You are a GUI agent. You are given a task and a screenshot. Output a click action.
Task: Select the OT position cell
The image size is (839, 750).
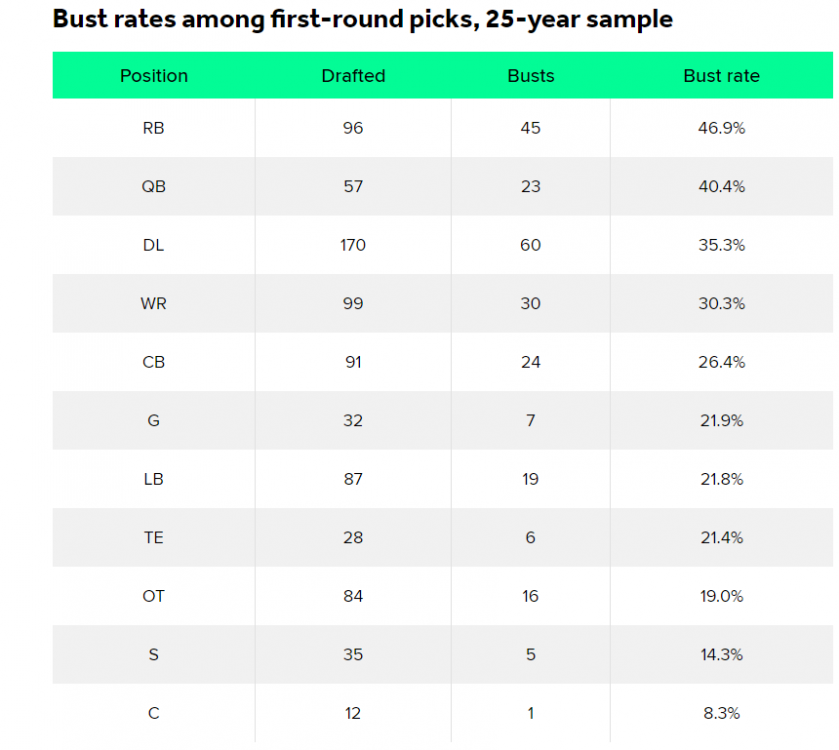coord(153,596)
